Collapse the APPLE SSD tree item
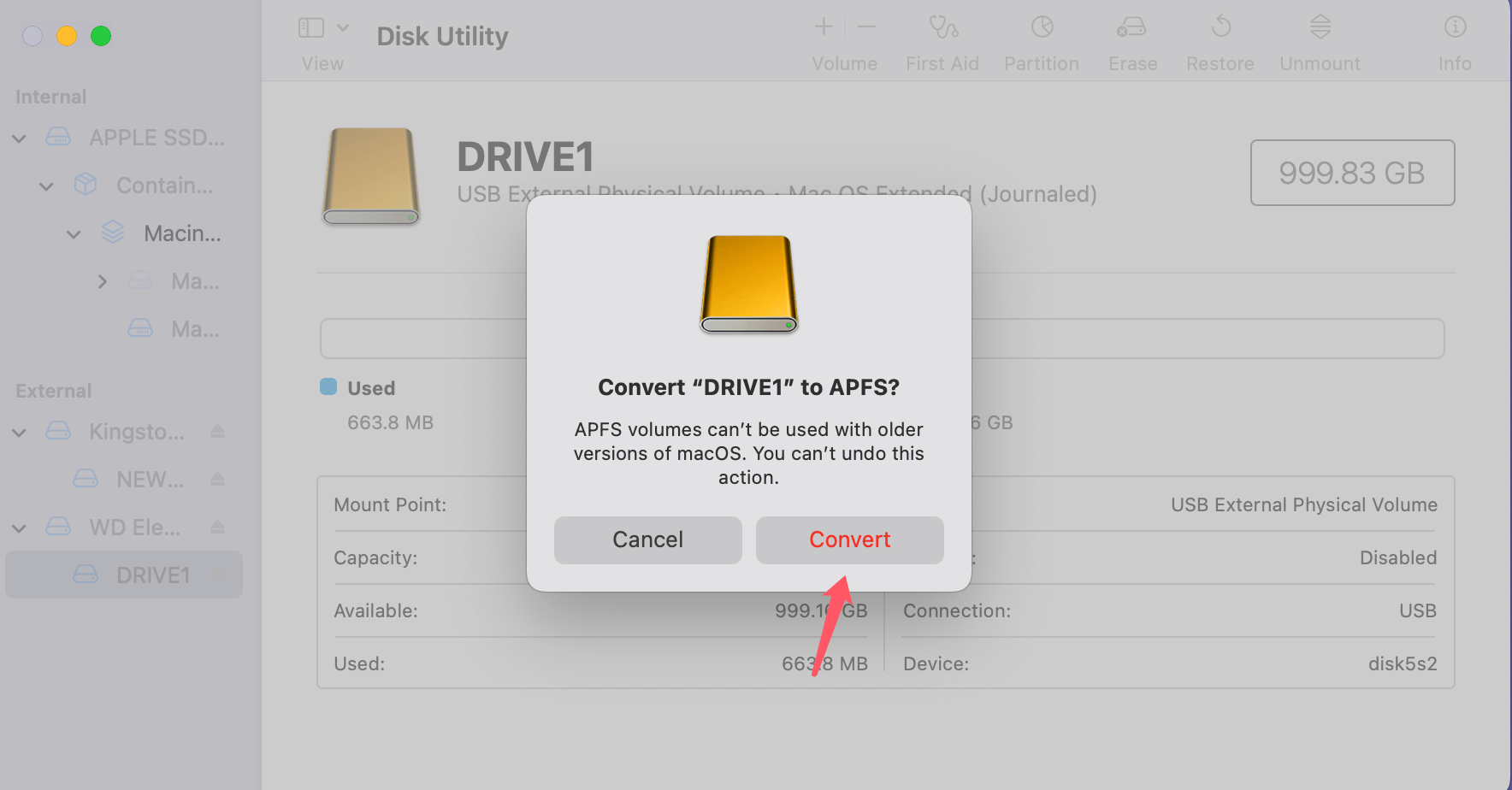The width and height of the screenshot is (1512, 790). (19, 138)
